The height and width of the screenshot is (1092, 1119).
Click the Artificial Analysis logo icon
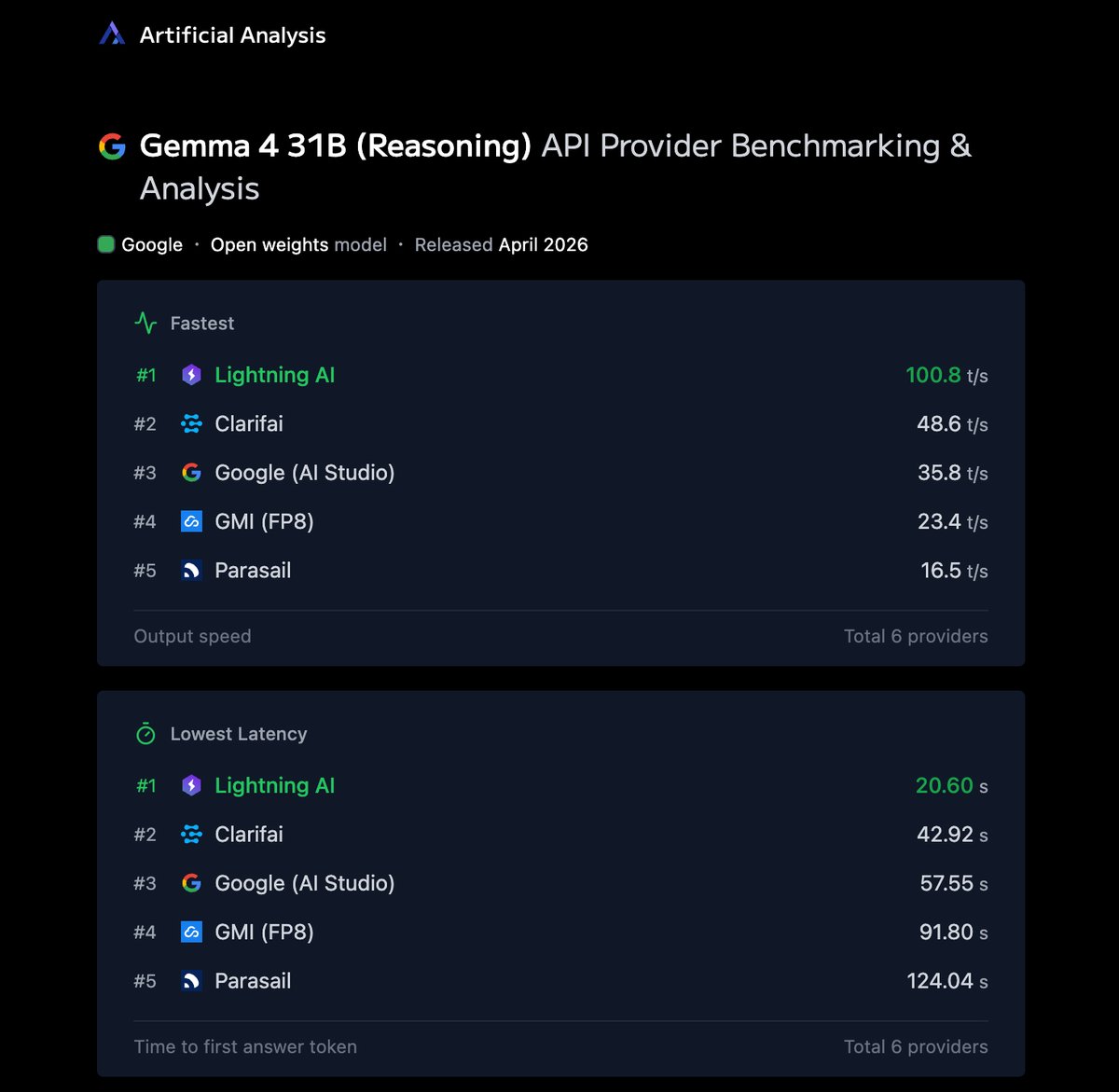[x=112, y=35]
